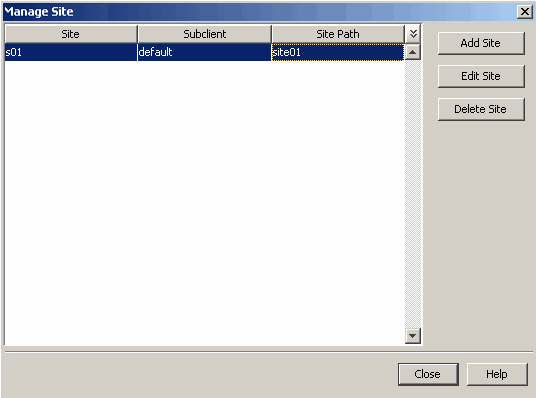The image size is (536, 398).
Task: Sort by the Site Path column header
Action: 338,34
